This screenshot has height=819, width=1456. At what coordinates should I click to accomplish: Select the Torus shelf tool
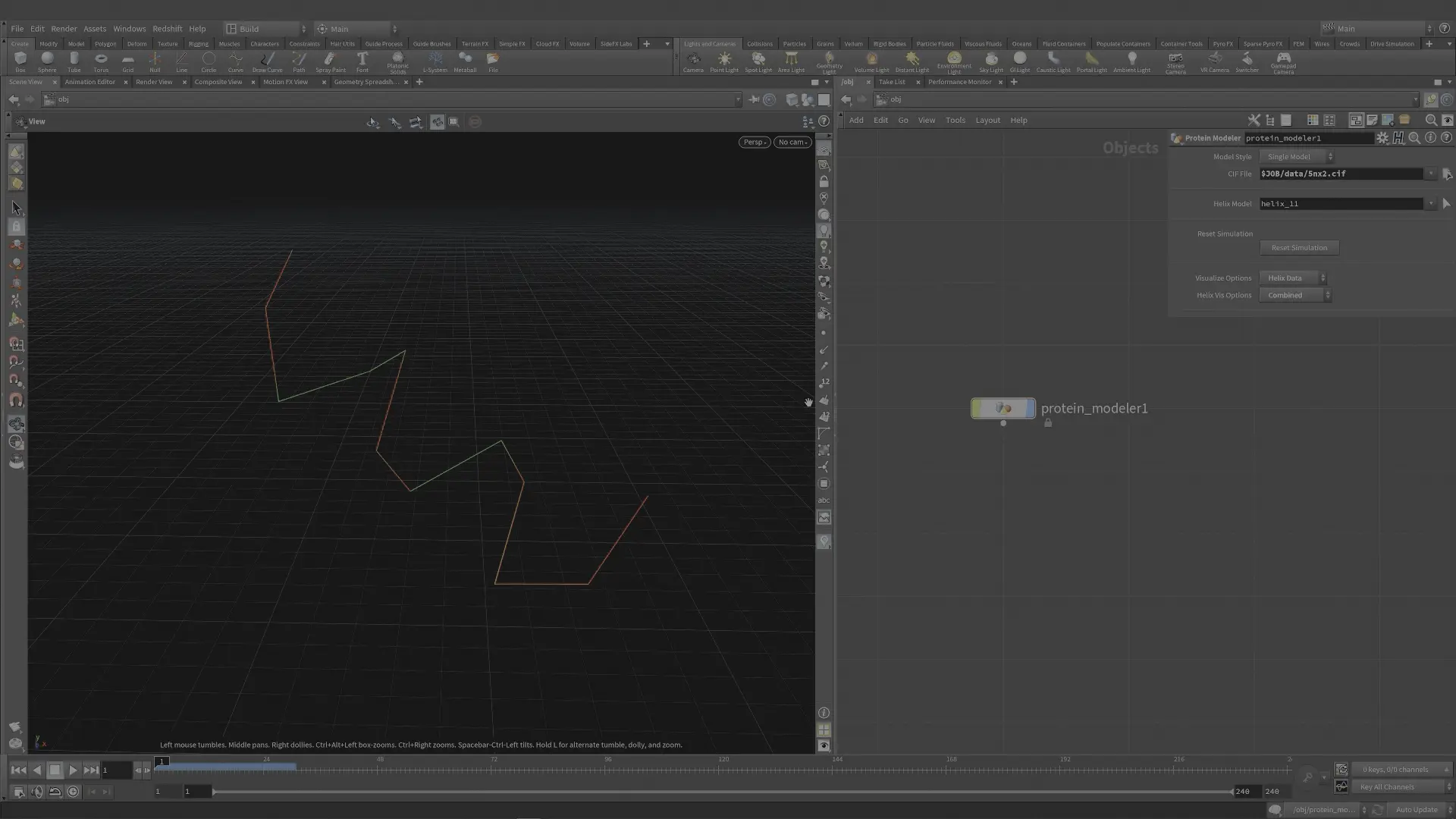[101, 61]
